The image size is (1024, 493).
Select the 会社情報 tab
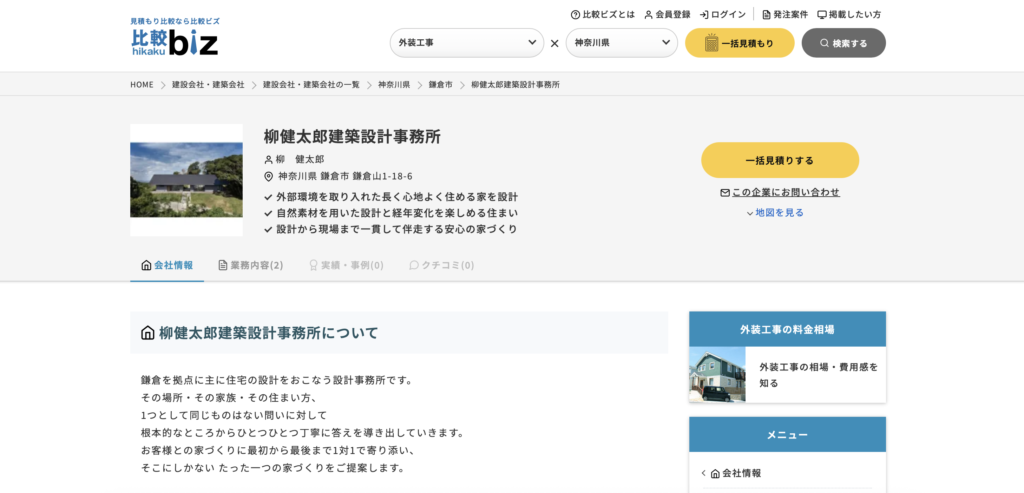click(x=167, y=265)
